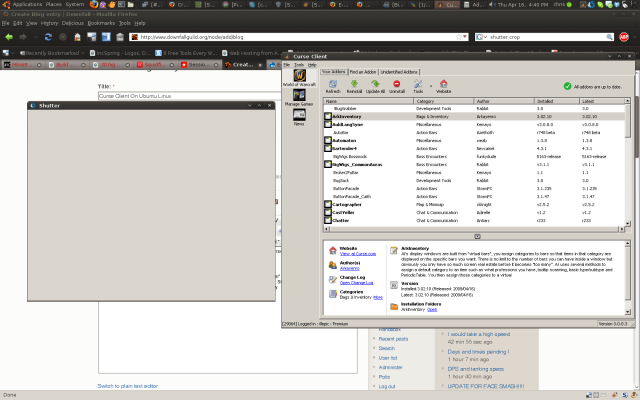The image size is (640, 400).
Task: Select Your Addons tab
Action: pos(334,72)
